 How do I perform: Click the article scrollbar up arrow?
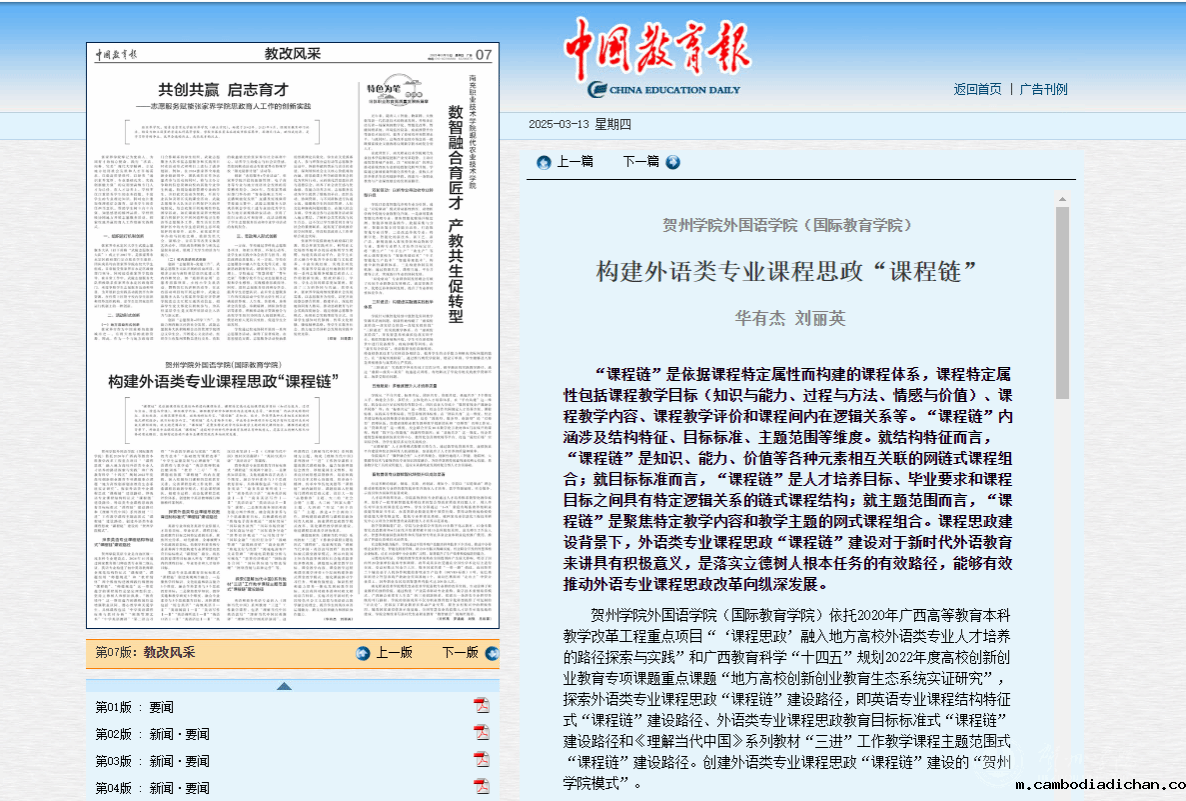coord(1063,200)
